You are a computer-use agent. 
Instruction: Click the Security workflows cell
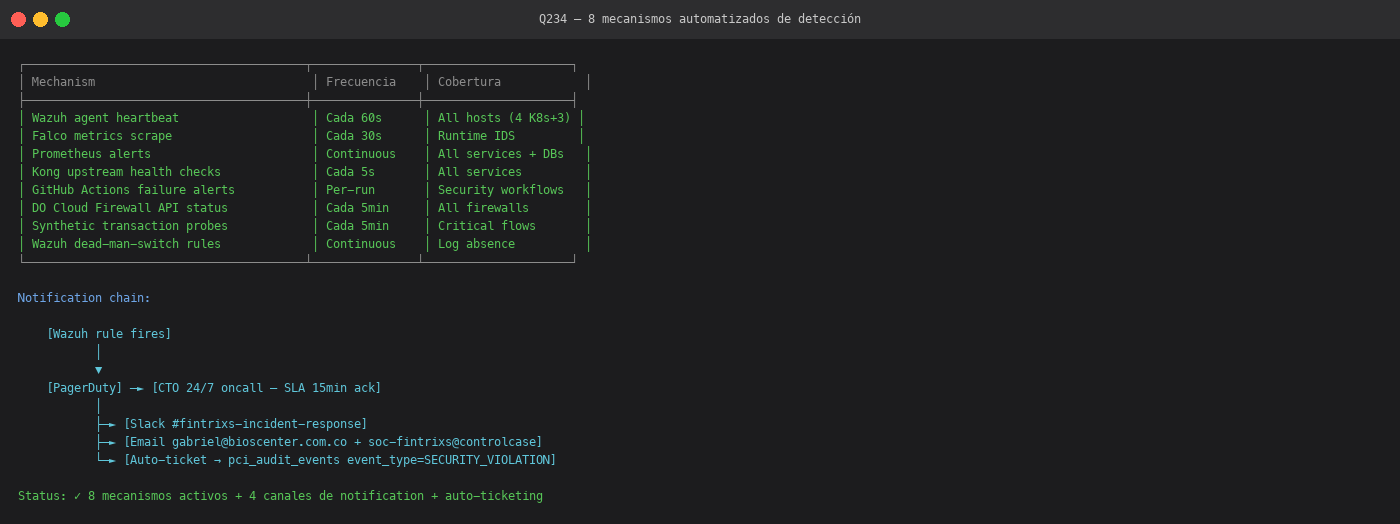coord(501,190)
